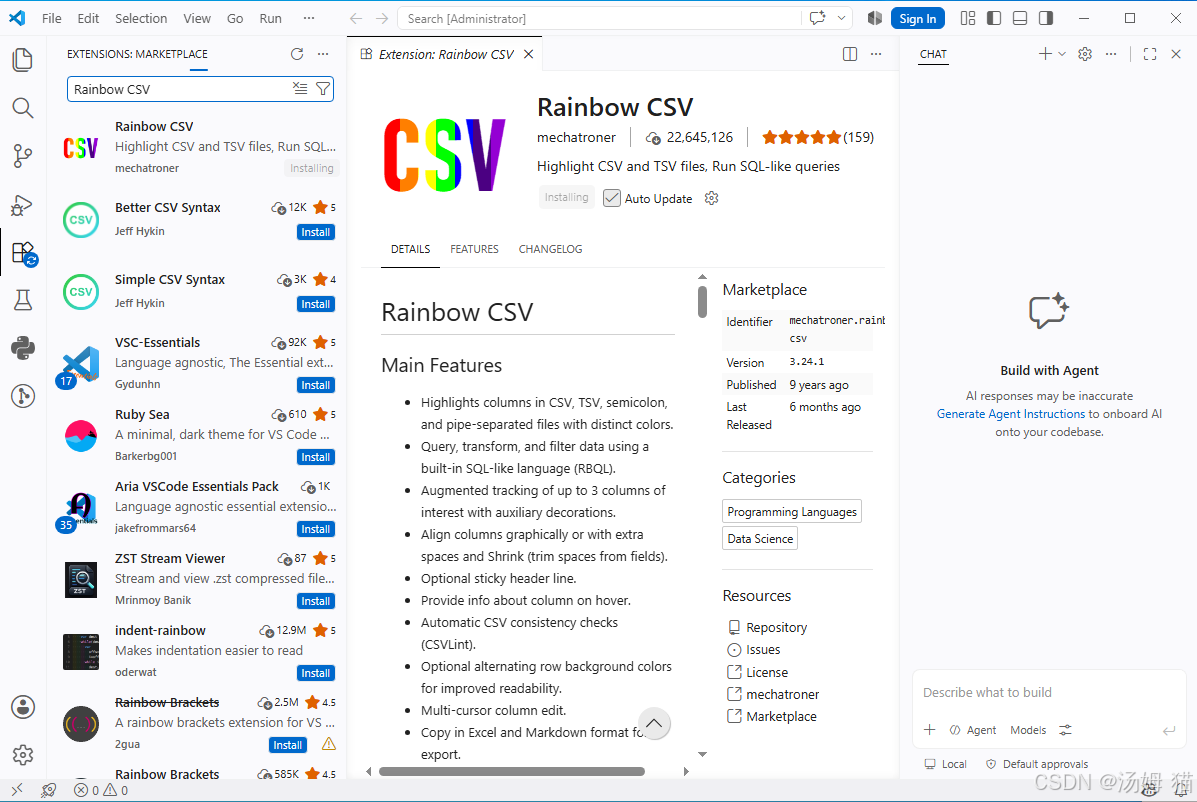1197x802 pixels.
Task: Close the Extension: Rainbow CSV tab
Action: tap(528, 54)
